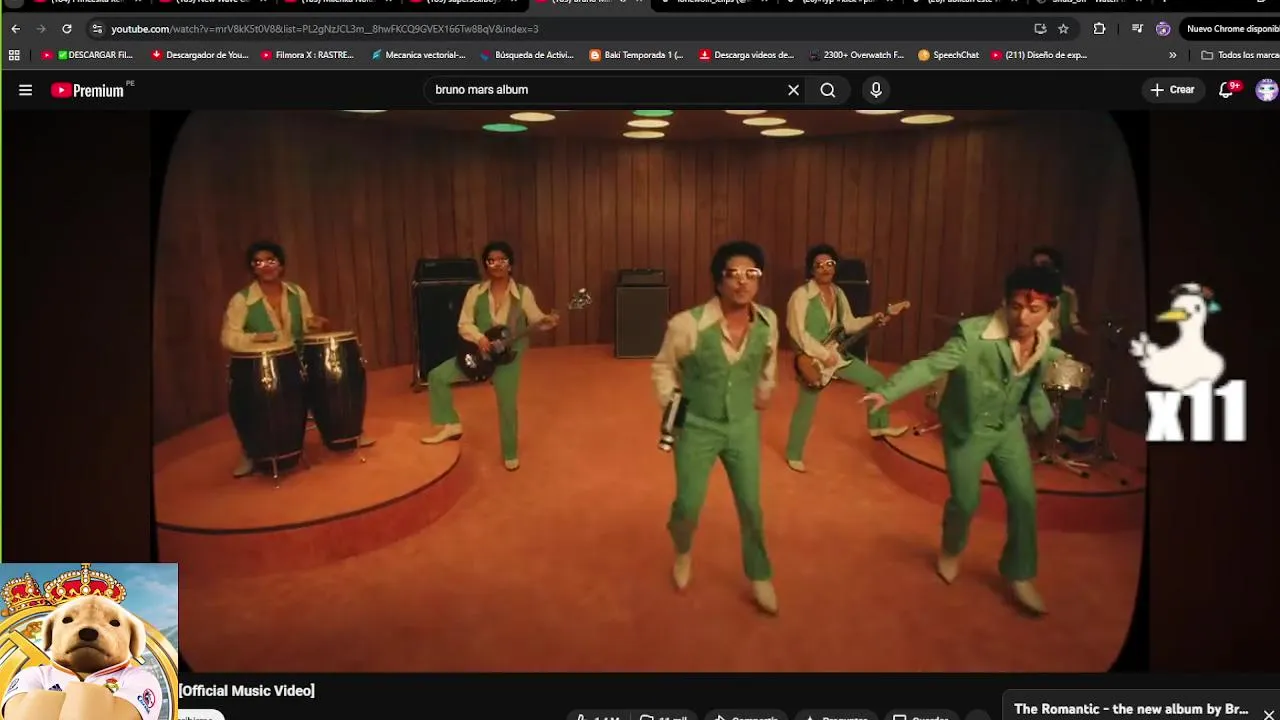Close The Romantic album notification
Image resolution: width=1280 pixels, height=720 pixels.
(1268, 713)
